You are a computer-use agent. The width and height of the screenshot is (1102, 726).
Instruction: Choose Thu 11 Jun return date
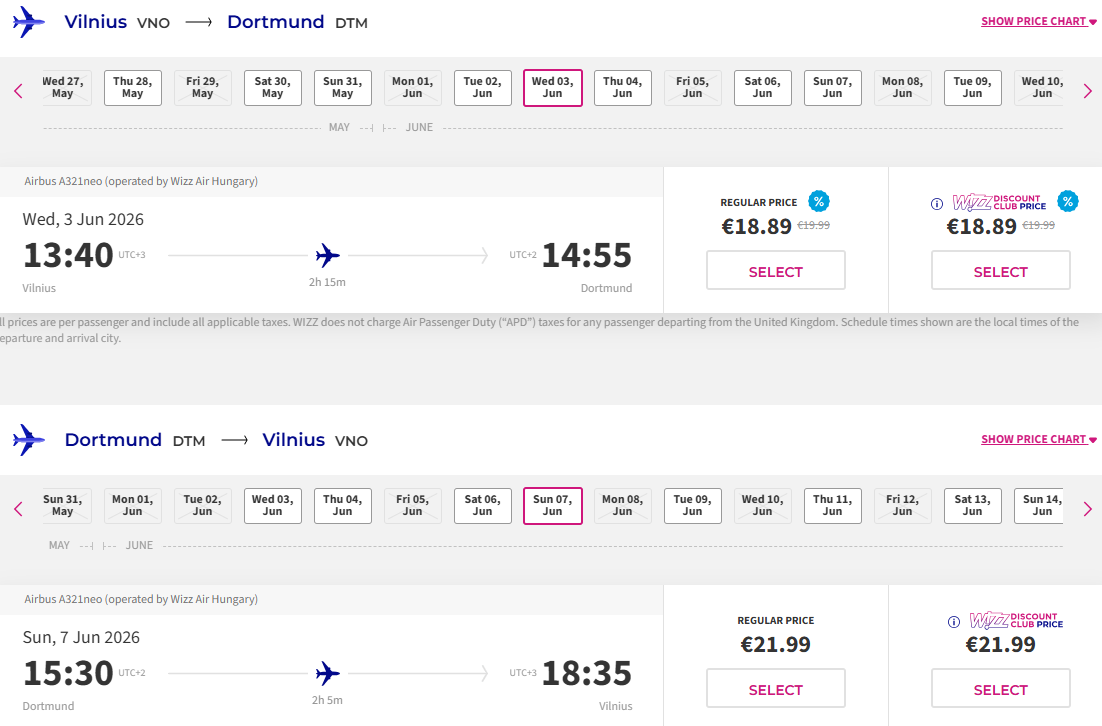tap(833, 506)
